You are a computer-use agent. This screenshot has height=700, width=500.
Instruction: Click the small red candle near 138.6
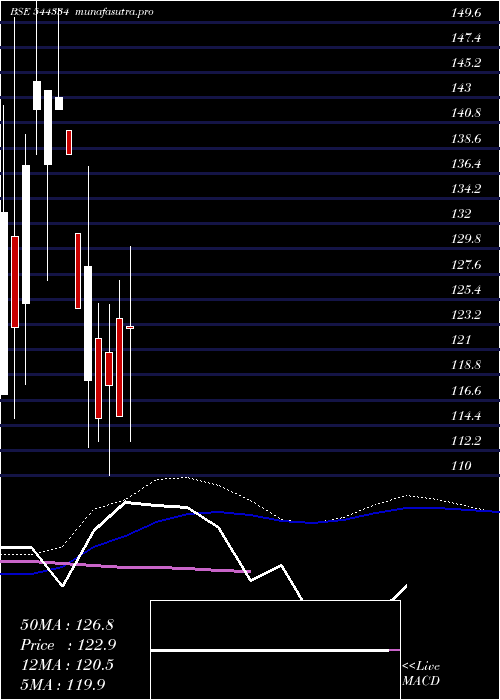click(x=69, y=142)
